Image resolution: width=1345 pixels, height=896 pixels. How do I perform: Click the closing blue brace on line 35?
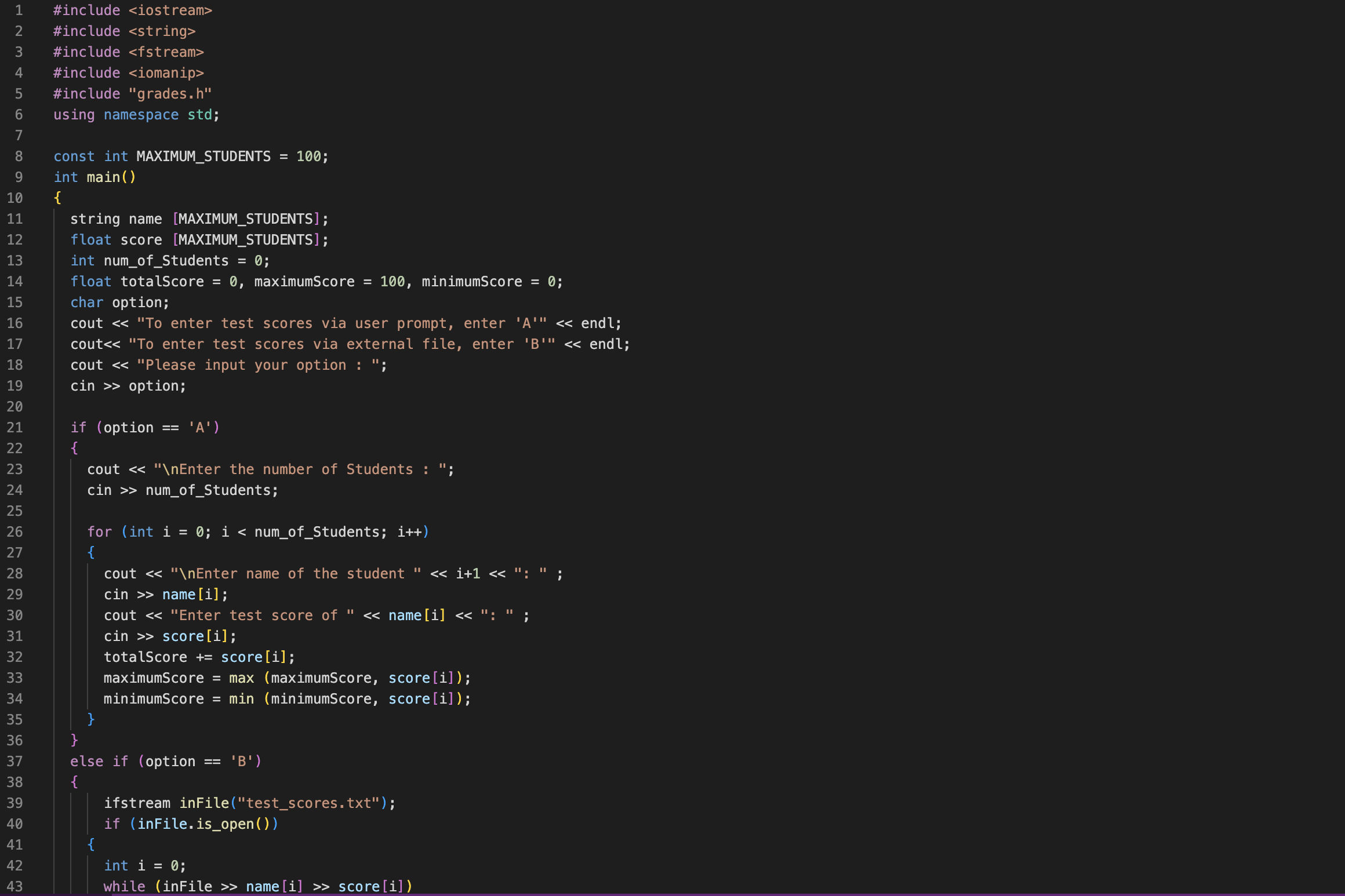pyautogui.click(x=91, y=719)
